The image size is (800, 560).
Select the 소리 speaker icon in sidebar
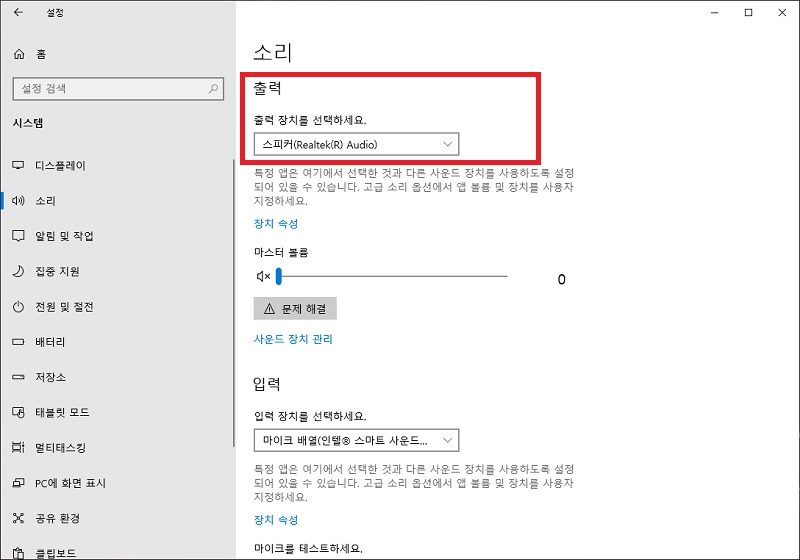[18, 200]
